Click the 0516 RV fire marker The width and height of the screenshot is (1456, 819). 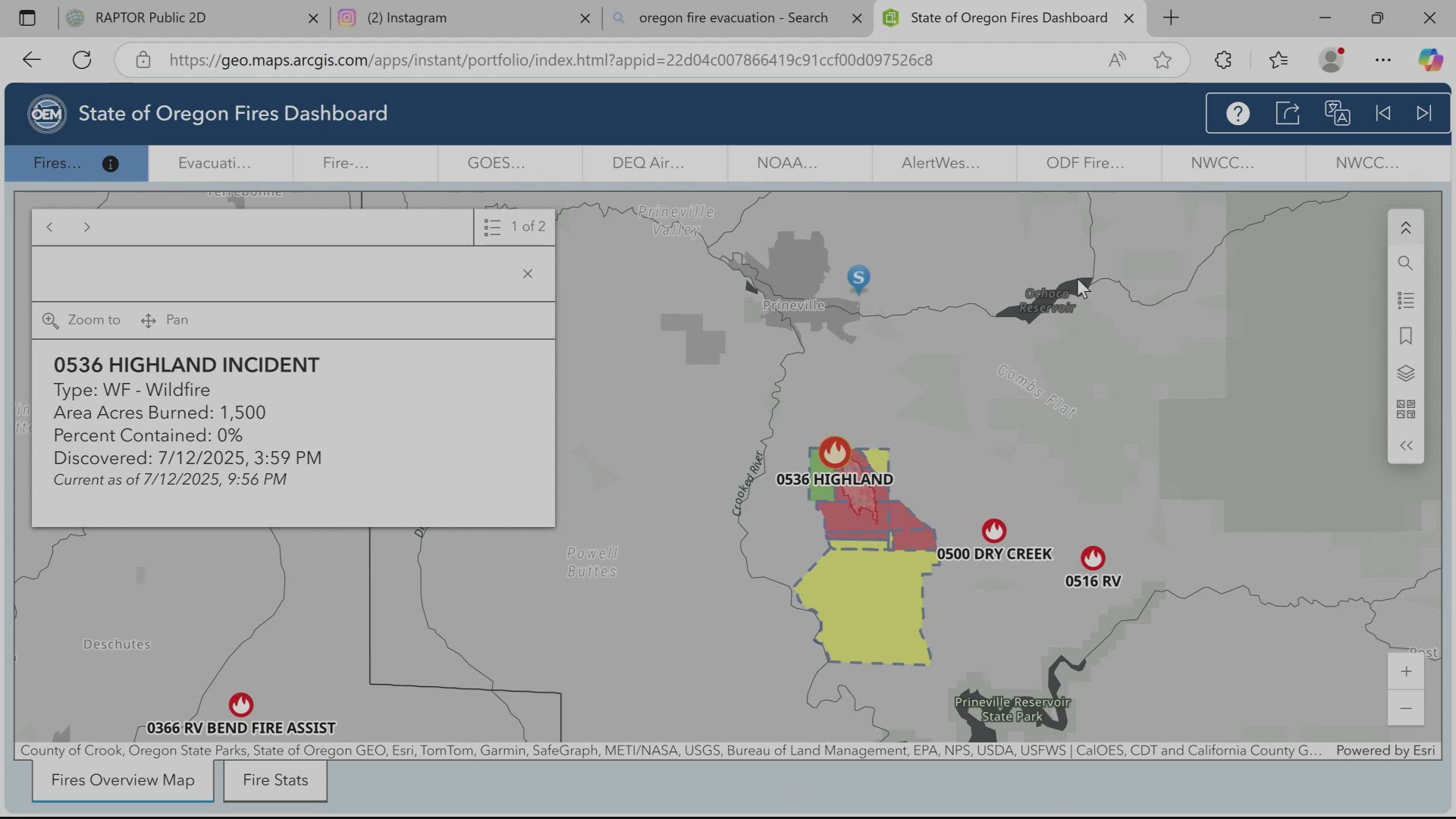pyautogui.click(x=1093, y=558)
